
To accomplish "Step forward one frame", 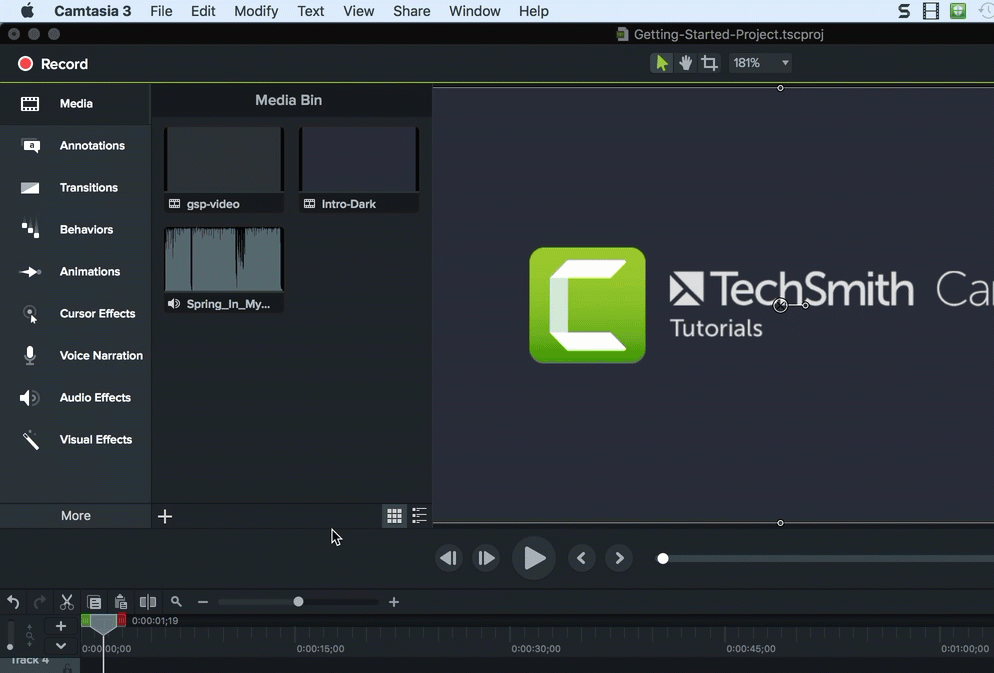I will click(486, 558).
